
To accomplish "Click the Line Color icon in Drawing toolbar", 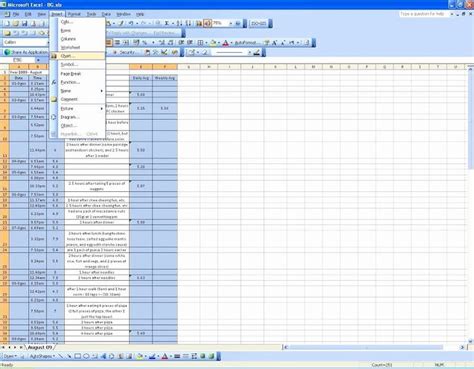I will [x=152, y=356].
